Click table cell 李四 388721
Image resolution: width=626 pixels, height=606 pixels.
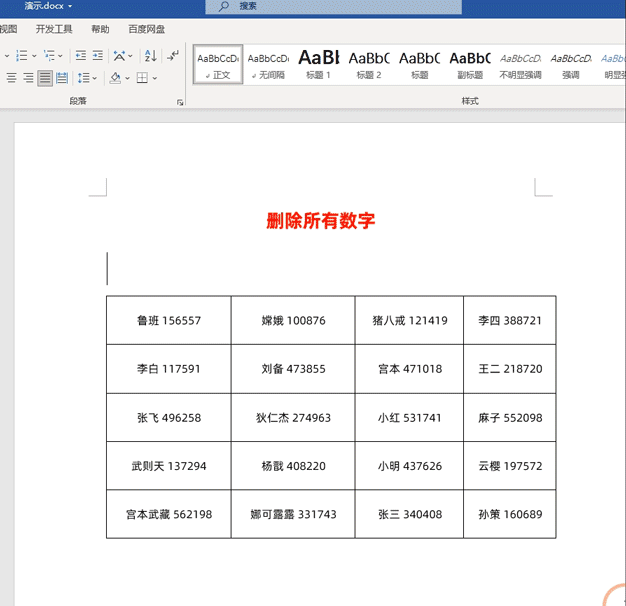pos(510,320)
